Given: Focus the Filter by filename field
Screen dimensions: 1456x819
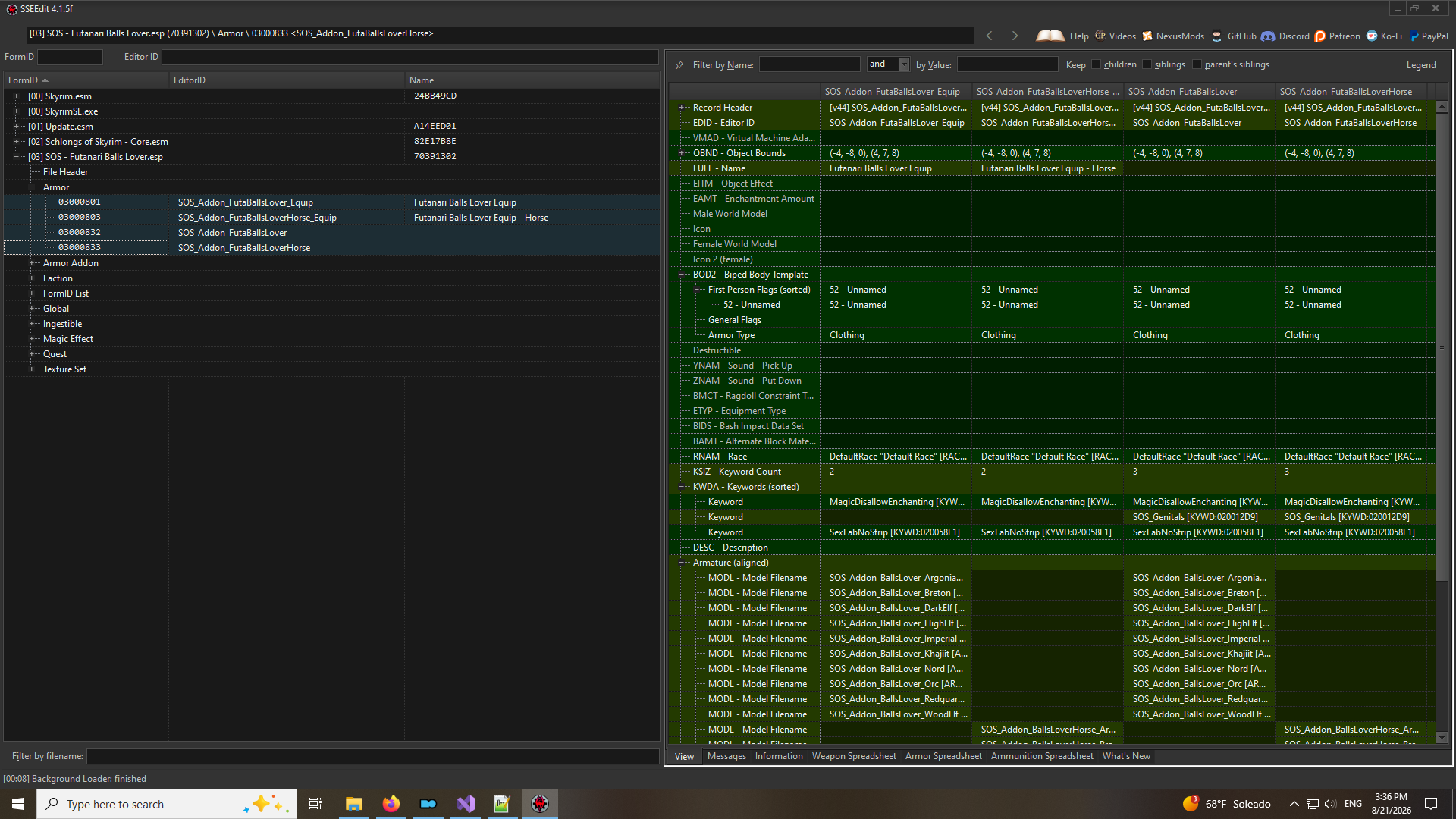Looking at the screenshot, I should point(372,756).
